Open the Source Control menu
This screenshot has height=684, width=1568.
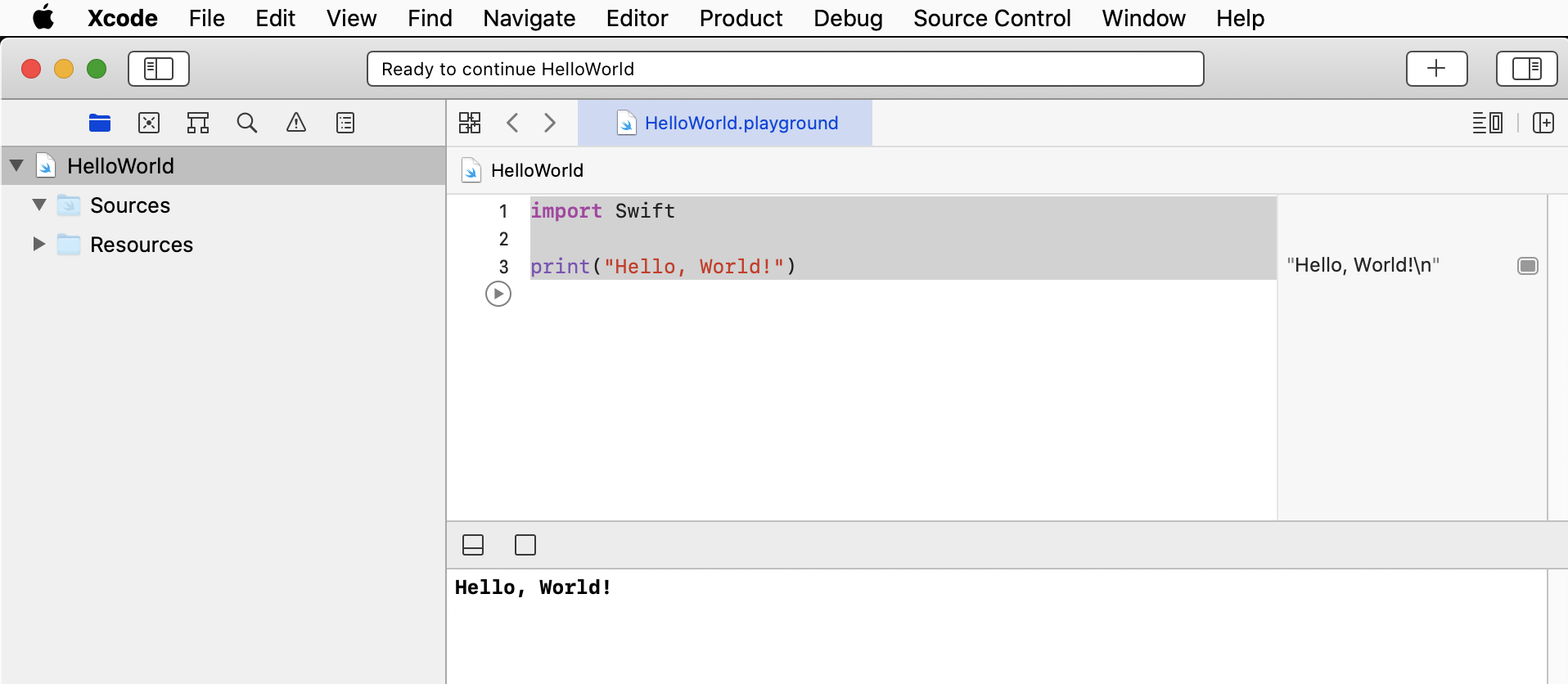point(992,18)
